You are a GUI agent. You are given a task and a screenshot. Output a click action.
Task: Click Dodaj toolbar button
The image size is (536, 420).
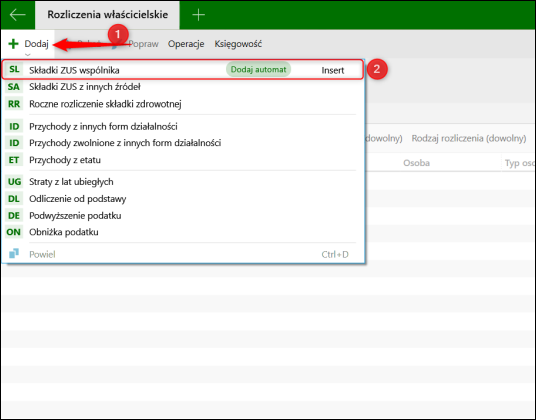(x=29, y=44)
